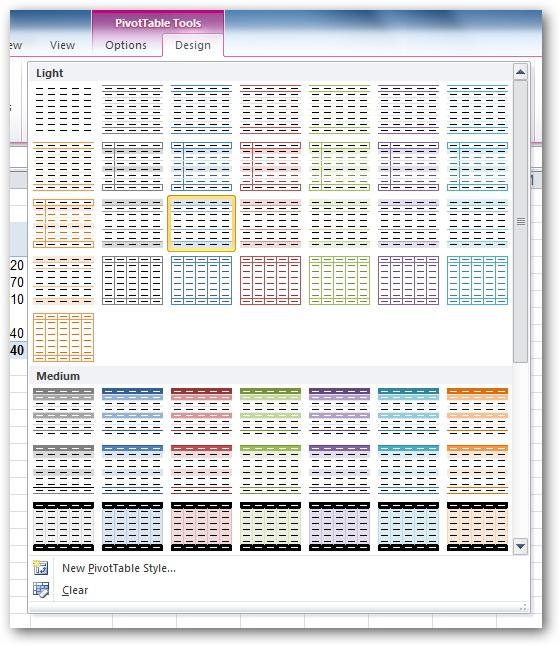Apply the gray header style in the first Medium row
Viewport: 560px width, 646px height.
[x=63, y=411]
